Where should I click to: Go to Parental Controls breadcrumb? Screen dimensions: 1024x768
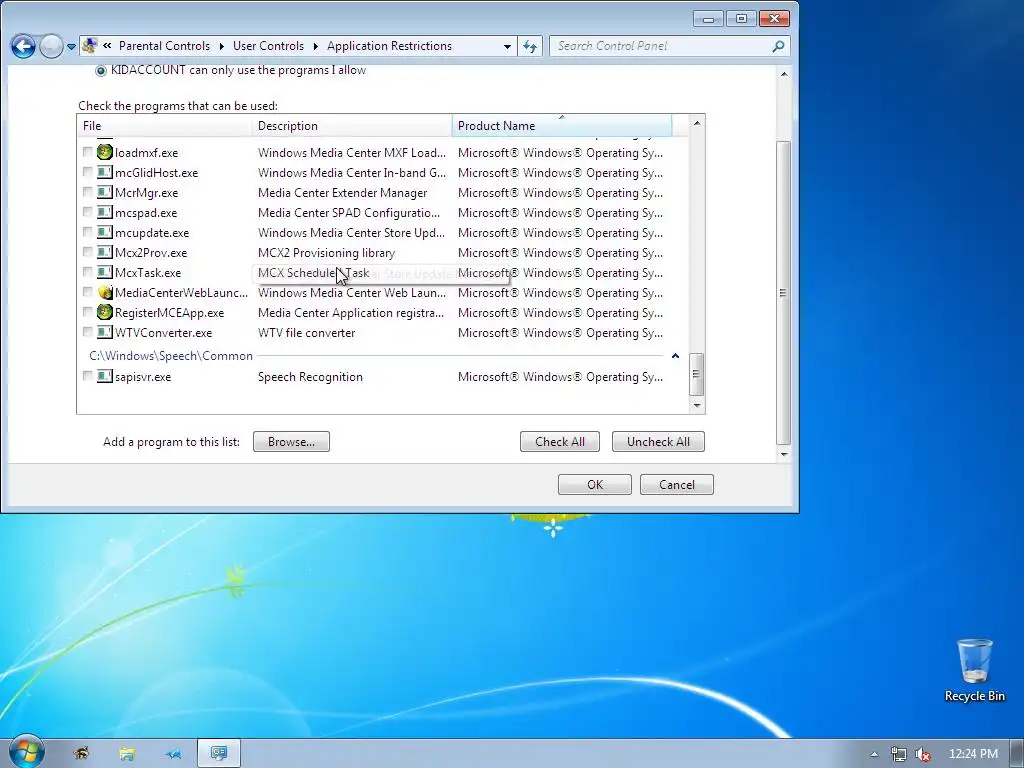165,46
